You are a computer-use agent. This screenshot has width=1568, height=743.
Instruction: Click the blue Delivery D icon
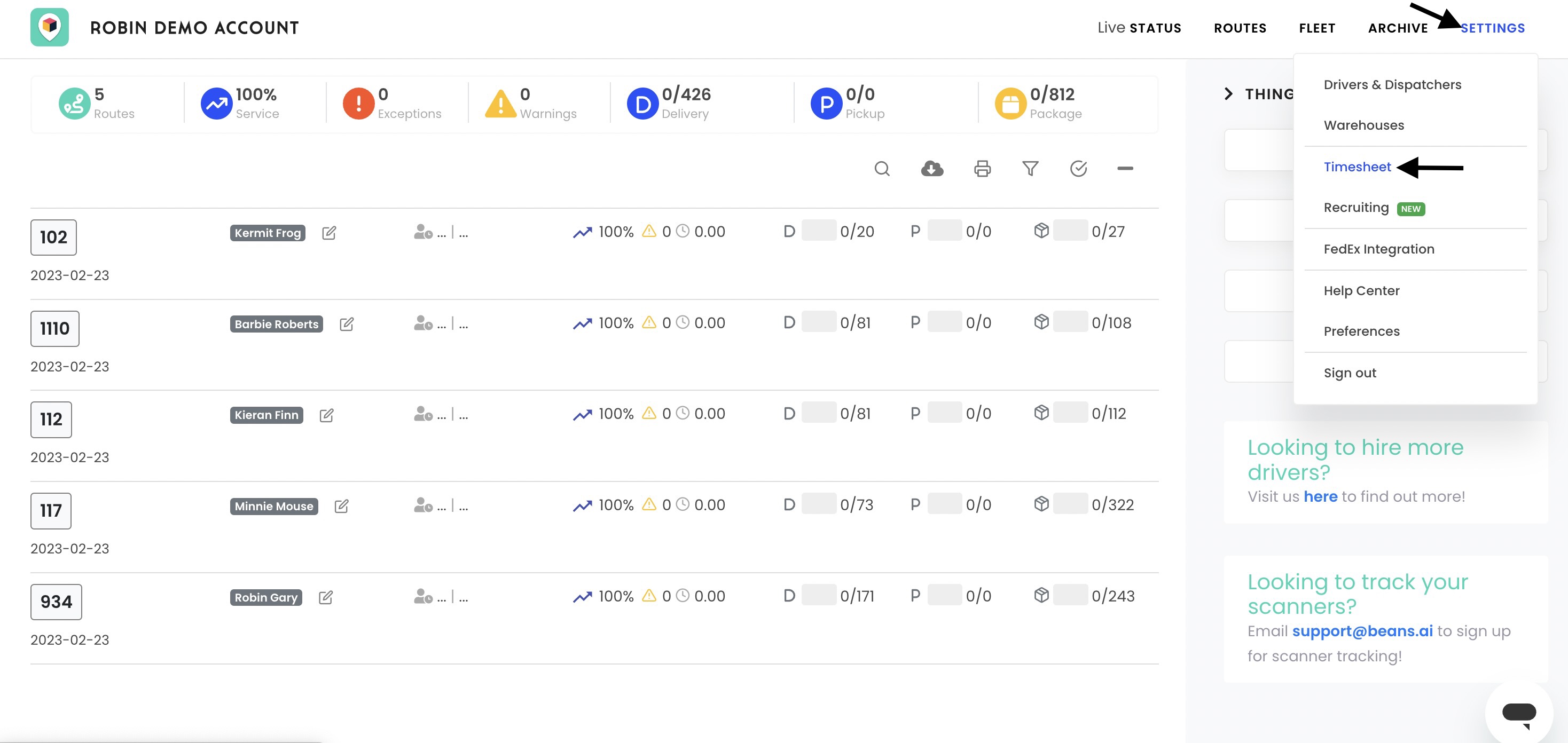pos(643,104)
